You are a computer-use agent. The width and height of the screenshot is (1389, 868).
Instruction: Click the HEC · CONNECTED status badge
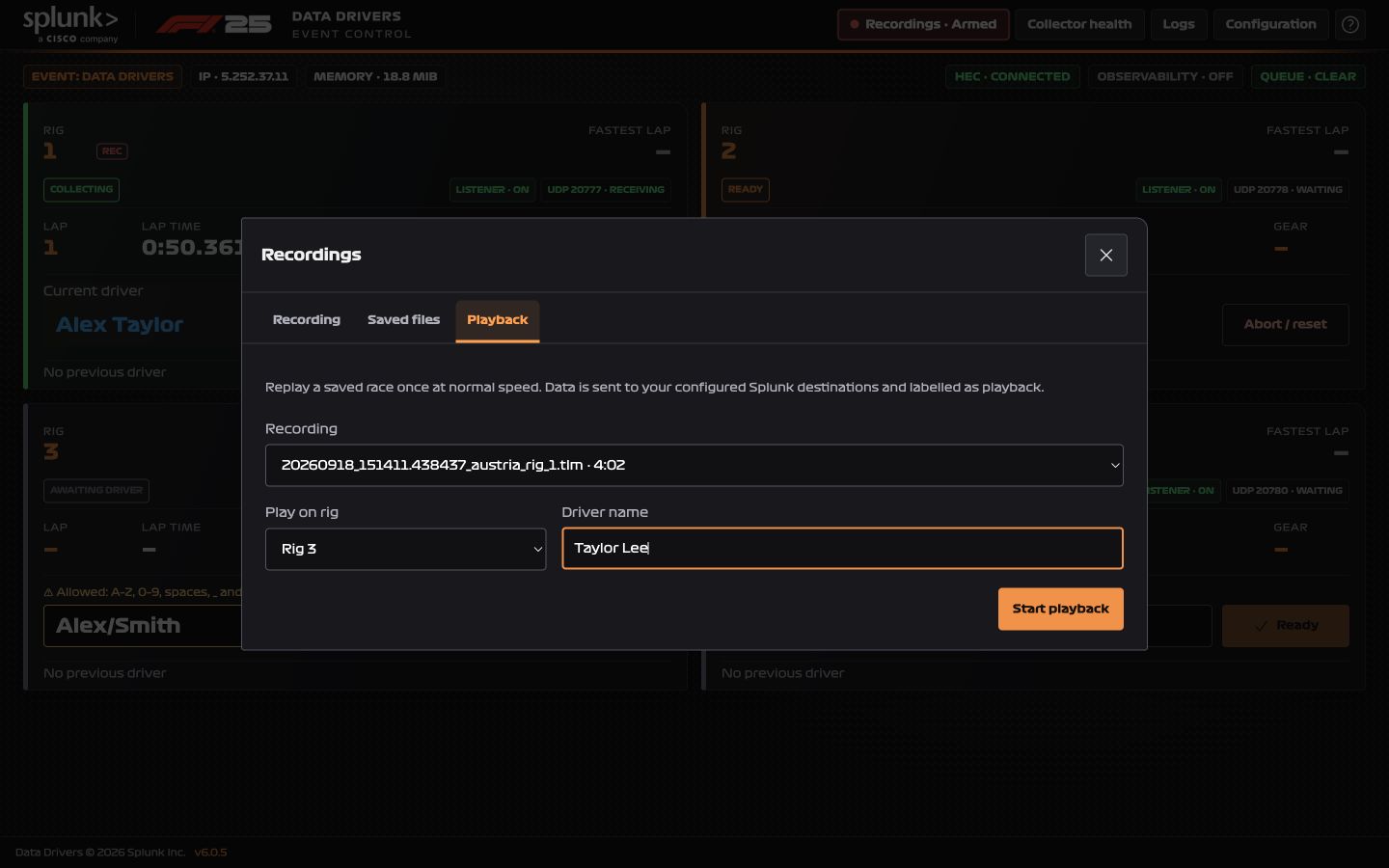1012,77
